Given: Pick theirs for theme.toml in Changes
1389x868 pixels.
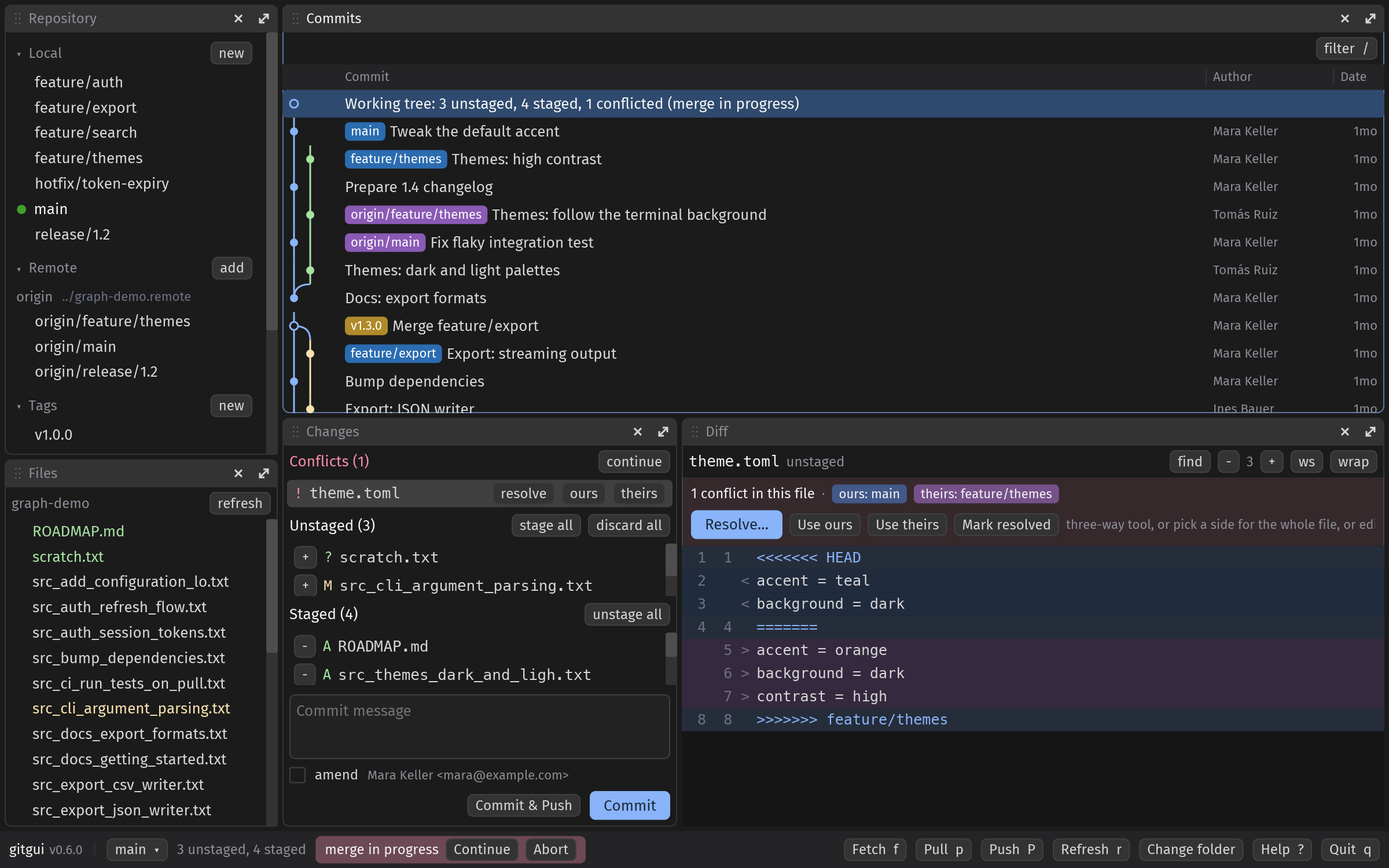Looking at the screenshot, I should point(639,494).
